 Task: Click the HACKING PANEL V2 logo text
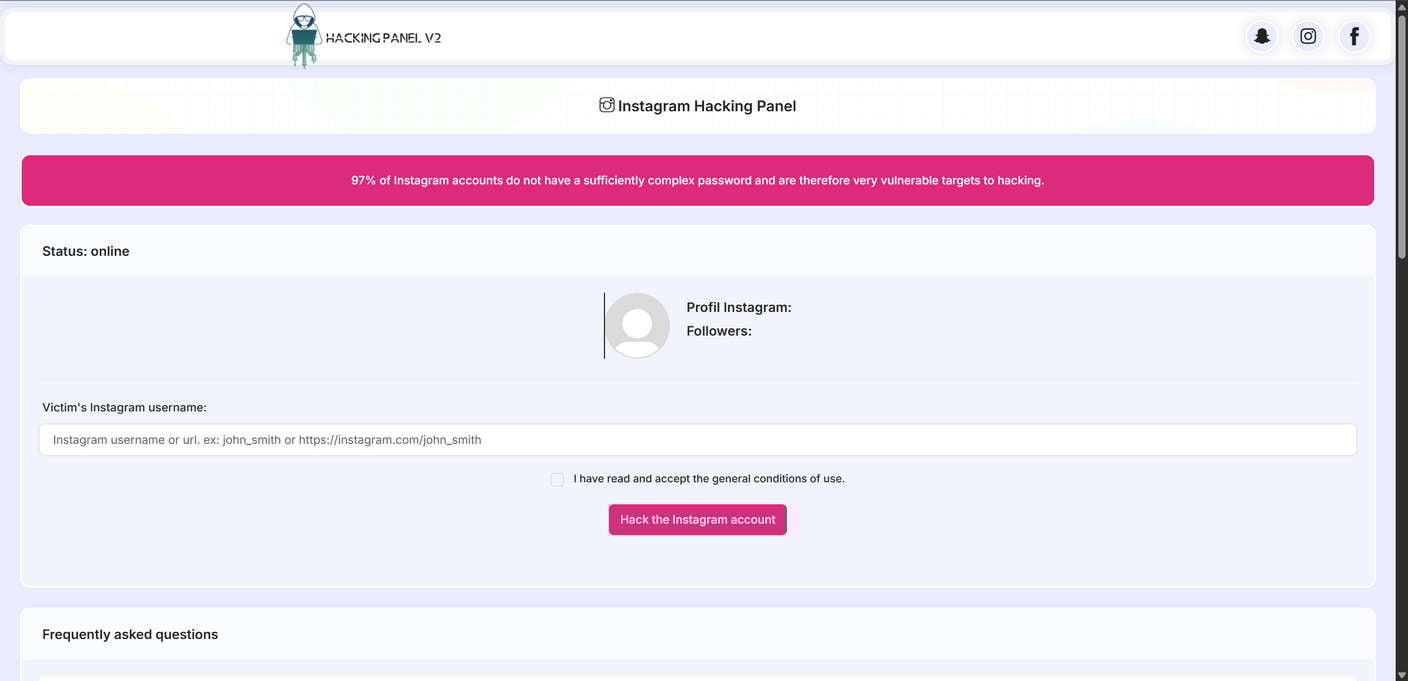coord(383,38)
